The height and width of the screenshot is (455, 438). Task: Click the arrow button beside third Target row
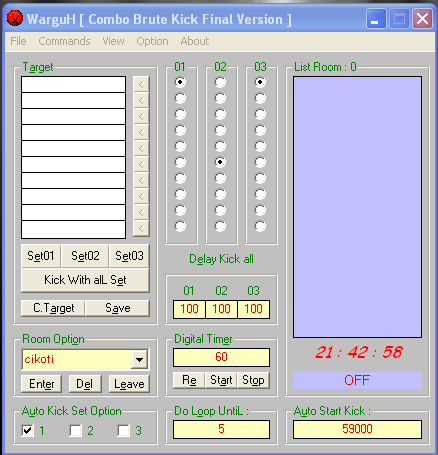(141, 116)
